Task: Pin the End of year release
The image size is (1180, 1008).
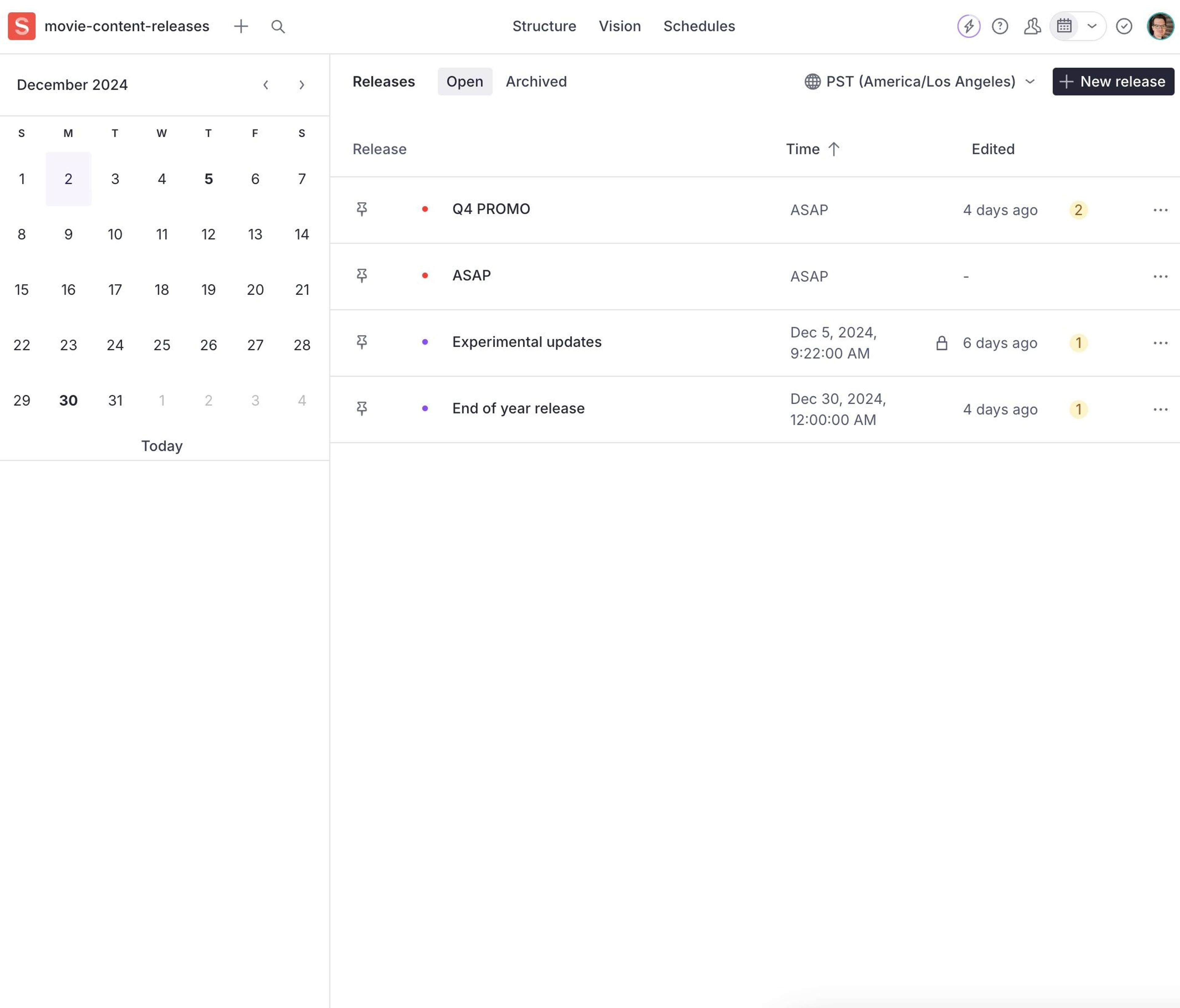Action: click(362, 408)
